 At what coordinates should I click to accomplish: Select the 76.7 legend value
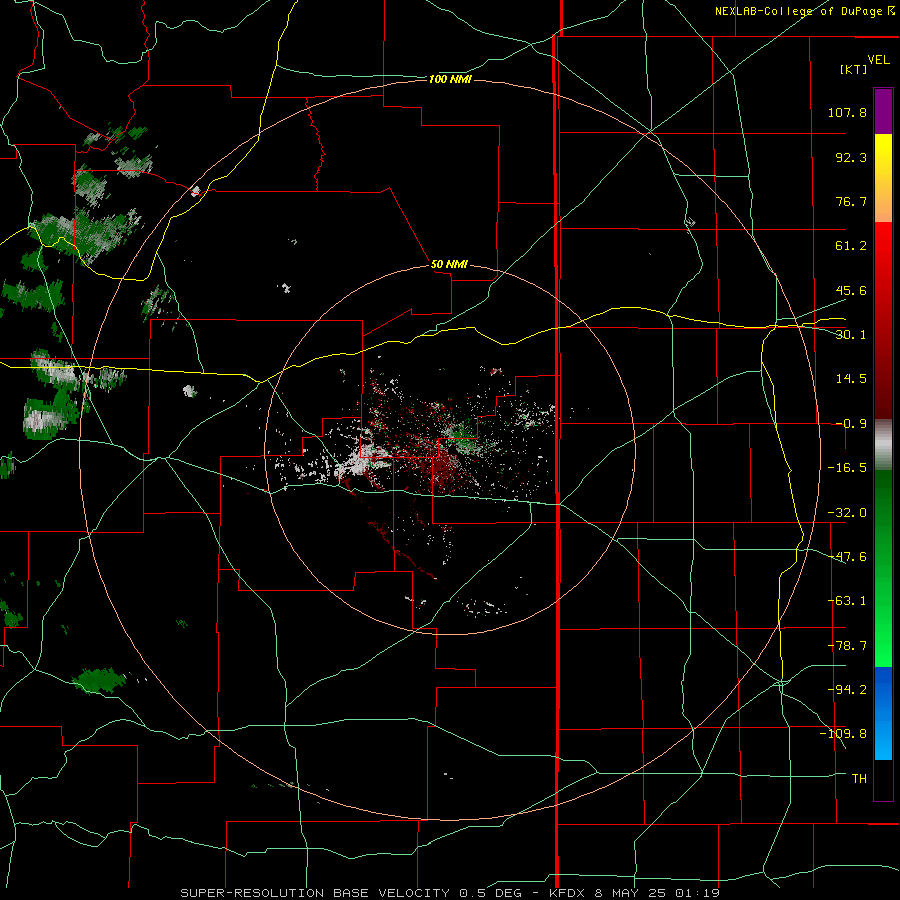click(x=851, y=201)
